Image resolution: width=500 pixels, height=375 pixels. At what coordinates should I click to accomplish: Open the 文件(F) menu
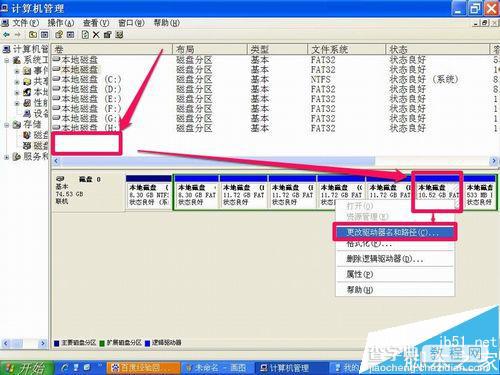(26, 23)
